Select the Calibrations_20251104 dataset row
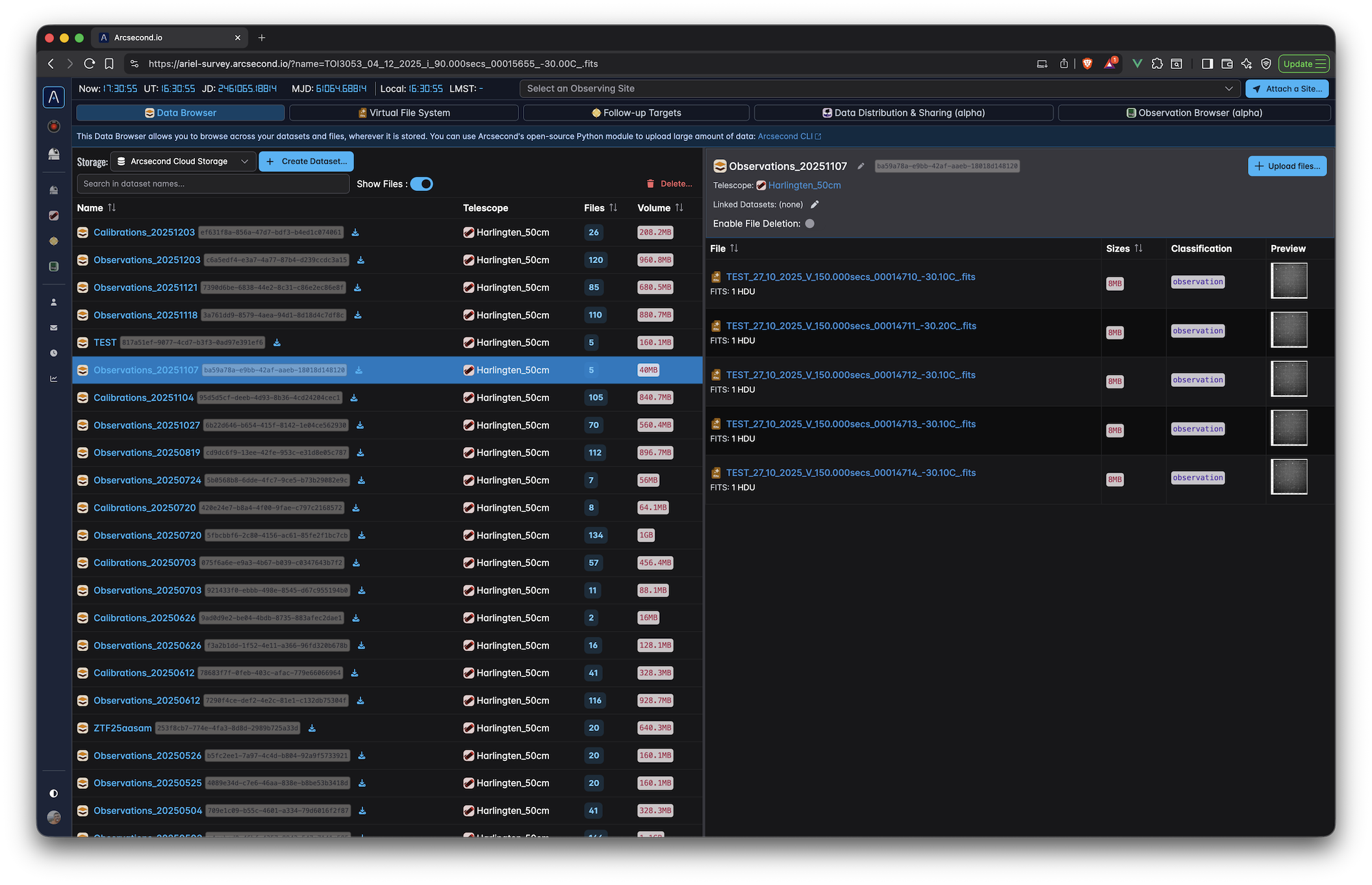Screen dimensions: 1372x885 pos(388,398)
